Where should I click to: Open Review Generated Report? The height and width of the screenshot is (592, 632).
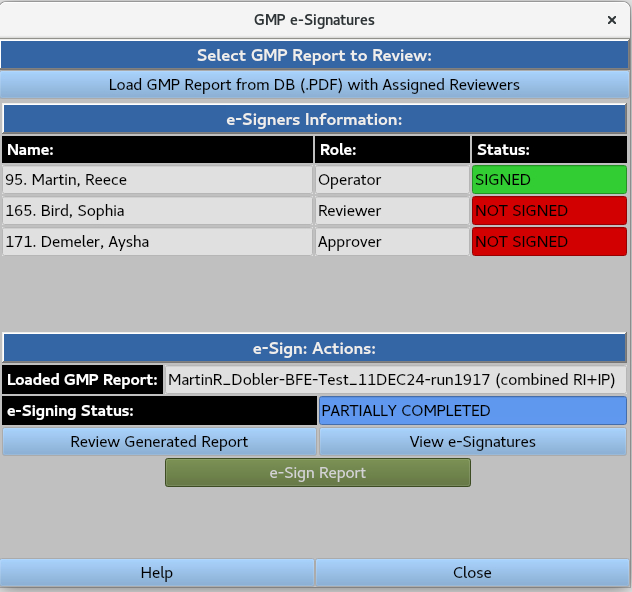click(159, 442)
